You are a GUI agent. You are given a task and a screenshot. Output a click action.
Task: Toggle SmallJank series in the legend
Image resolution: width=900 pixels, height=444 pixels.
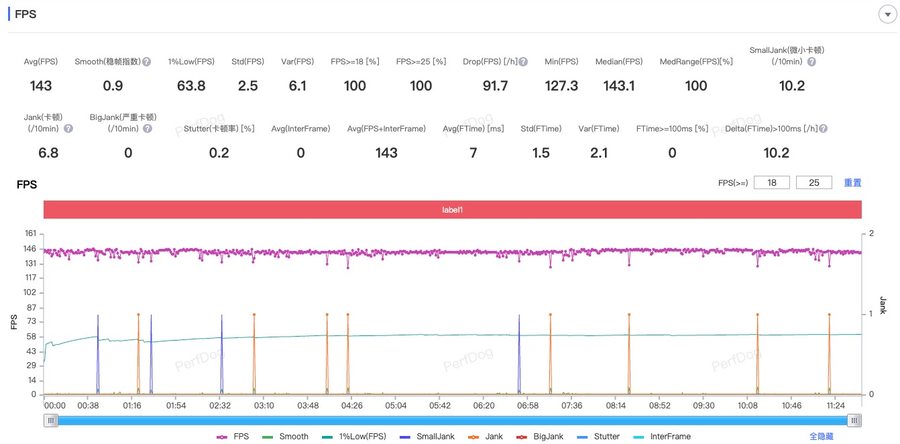coord(428,437)
